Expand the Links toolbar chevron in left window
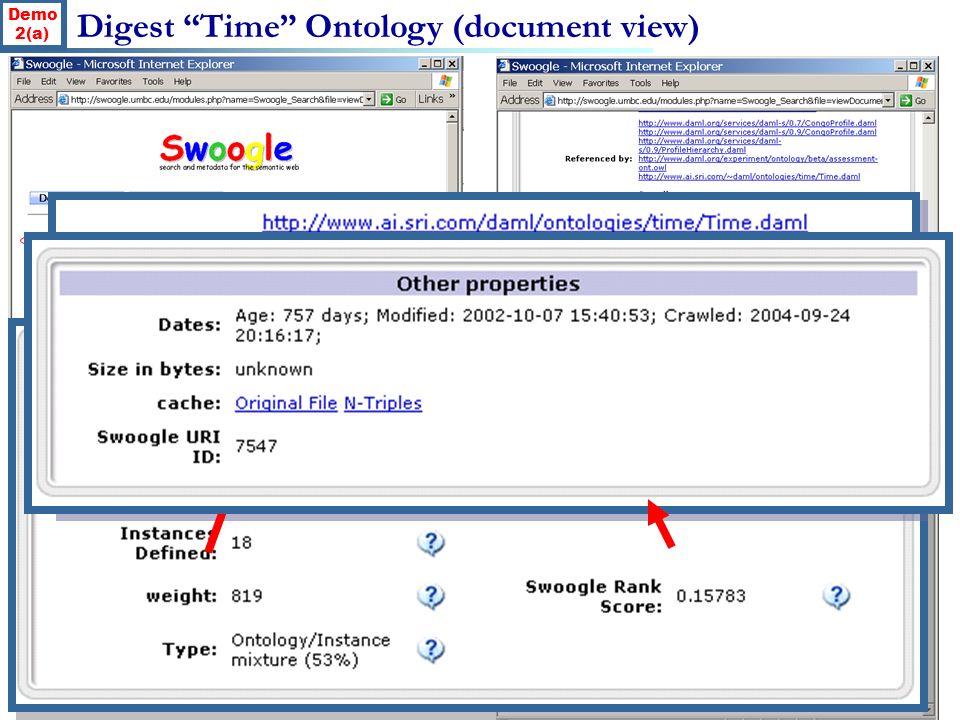This screenshot has width=960, height=720. (452, 97)
